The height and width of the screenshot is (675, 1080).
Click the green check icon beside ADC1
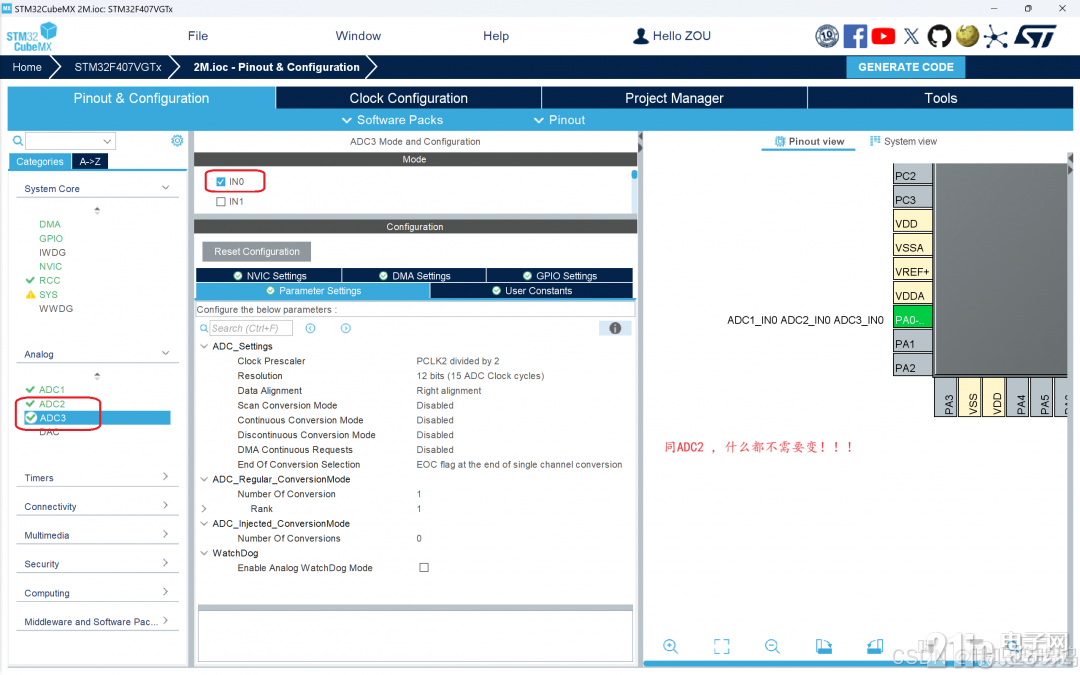[30, 390]
